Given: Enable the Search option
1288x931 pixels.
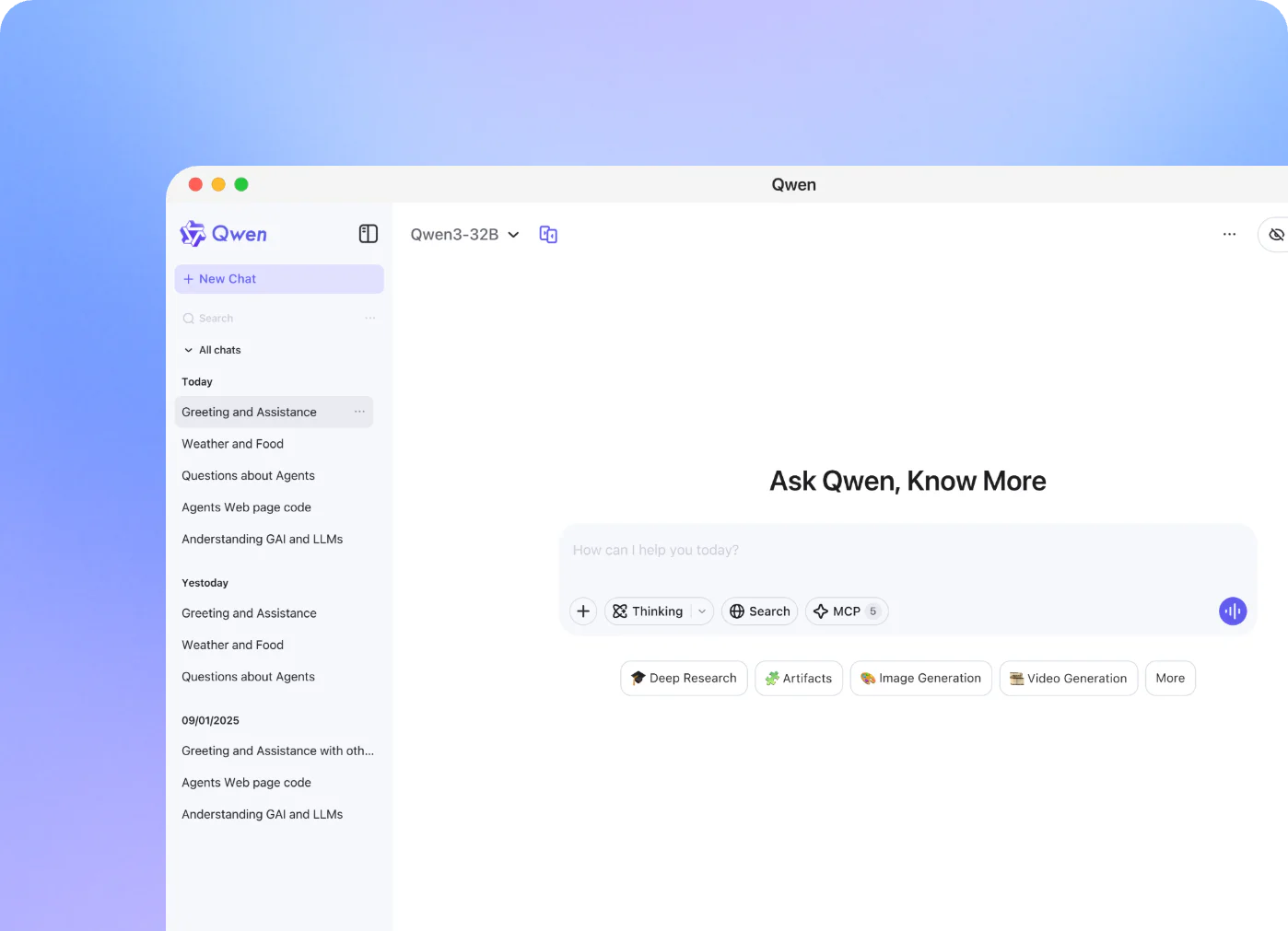Looking at the screenshot, I should click(x=759, y=611).
